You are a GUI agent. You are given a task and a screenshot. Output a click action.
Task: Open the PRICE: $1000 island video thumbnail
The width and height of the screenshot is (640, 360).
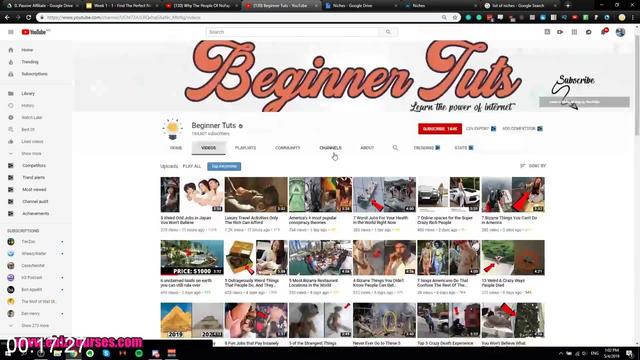pyautogui.click(x=192, y=258)
